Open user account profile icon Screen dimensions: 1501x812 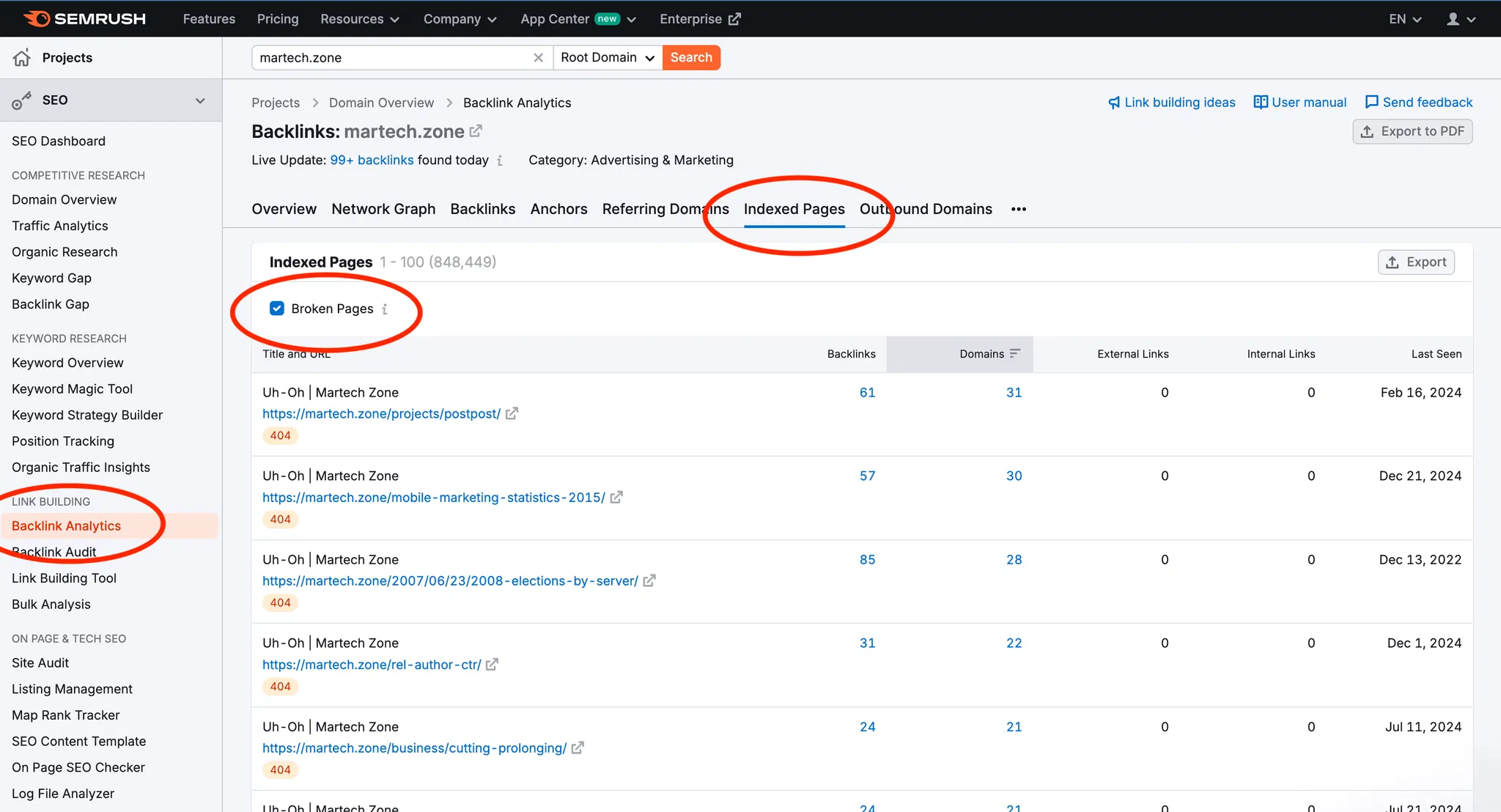tap(1453, 19)
